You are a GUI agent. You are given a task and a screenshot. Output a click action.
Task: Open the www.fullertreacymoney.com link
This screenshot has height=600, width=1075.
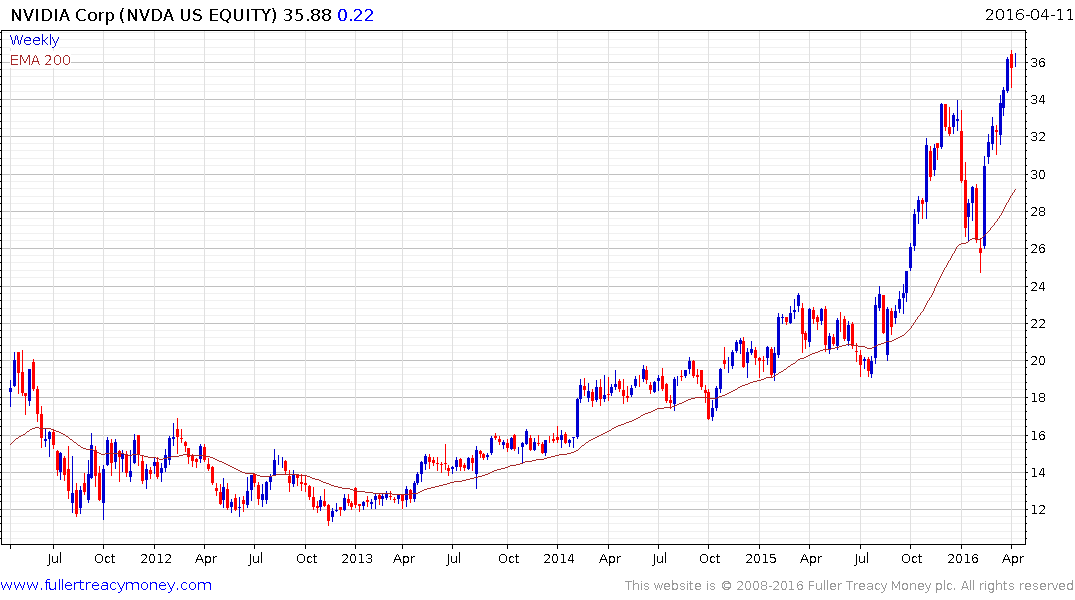pyautogui.click(x=106, y=585)
